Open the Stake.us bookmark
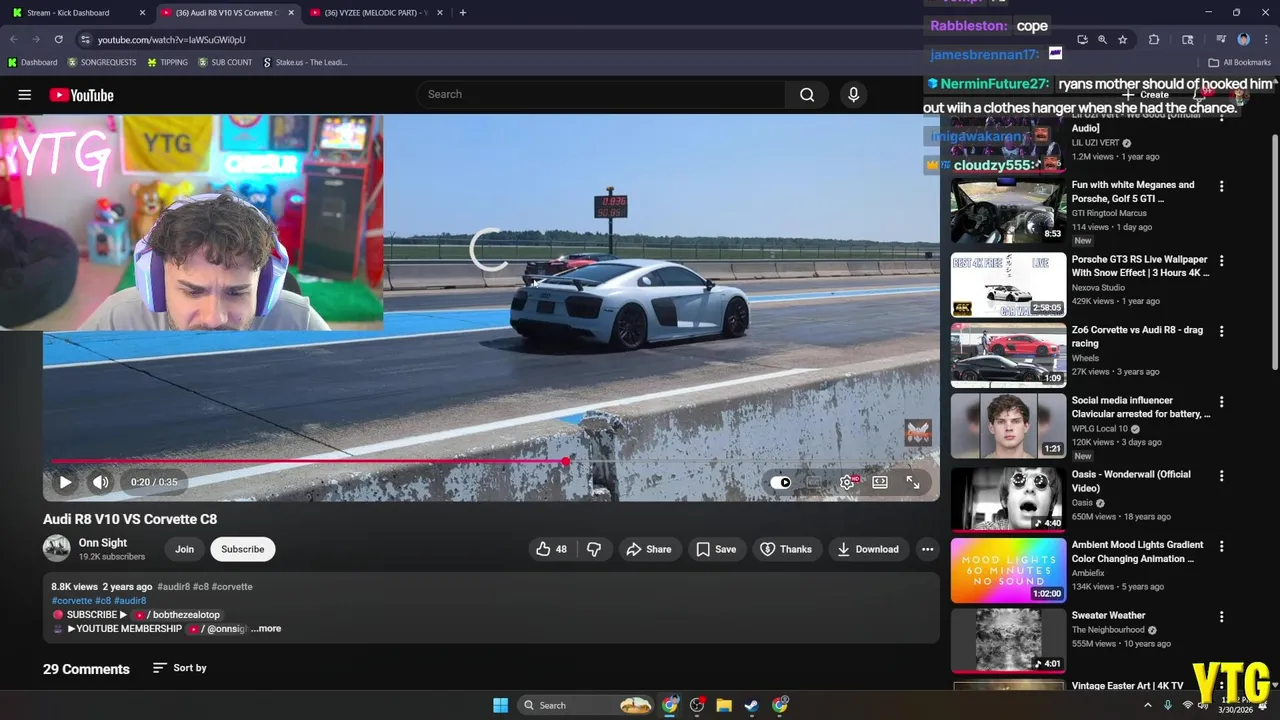1280x720 pixels. coord(305,62)
